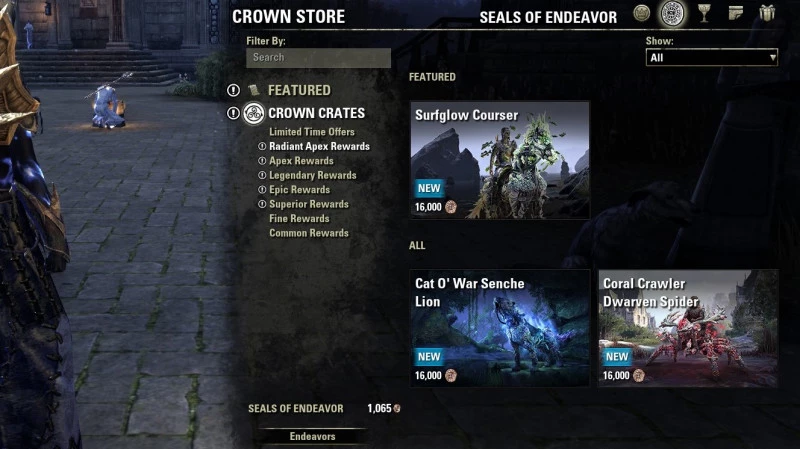Select the Coral Crawler Dwarven Spider tile
This screenshot has height=449, width=800.
pos(688,328)
